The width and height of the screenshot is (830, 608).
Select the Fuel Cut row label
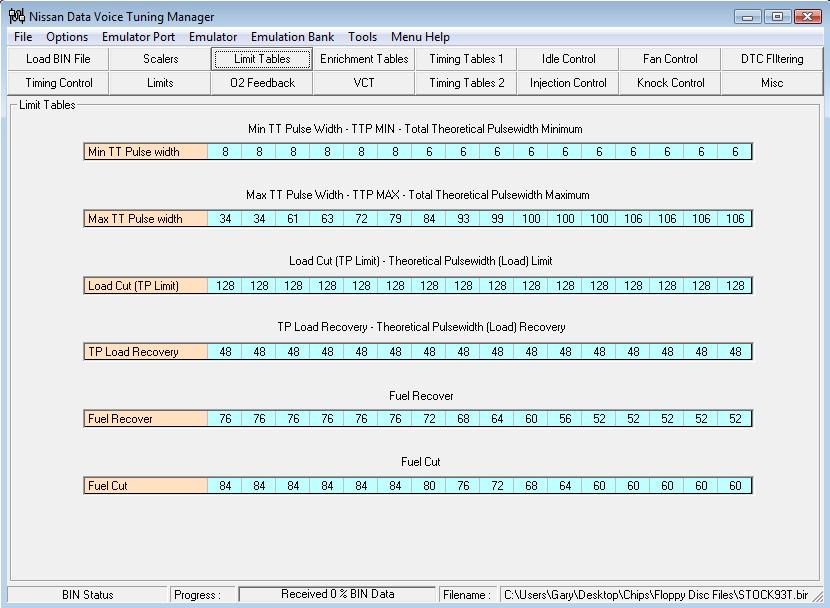pos(146,486)
